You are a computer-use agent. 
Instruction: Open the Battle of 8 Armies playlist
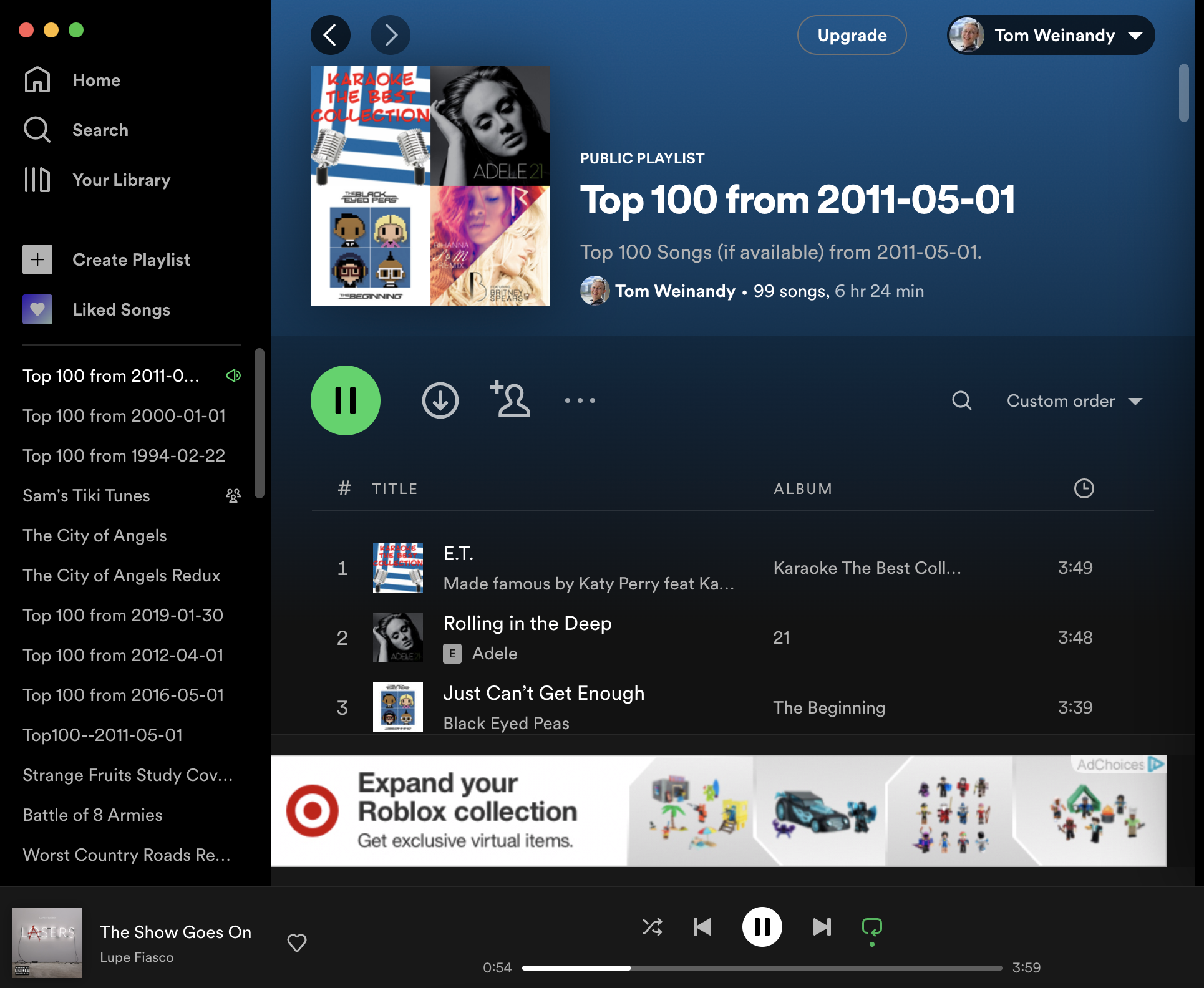coord(93,815)
